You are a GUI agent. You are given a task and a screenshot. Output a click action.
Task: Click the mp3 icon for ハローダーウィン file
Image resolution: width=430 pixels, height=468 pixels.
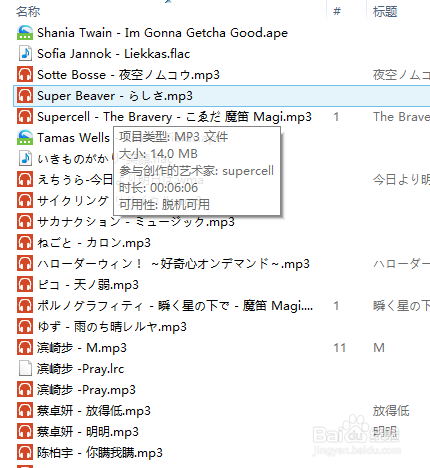25,264
